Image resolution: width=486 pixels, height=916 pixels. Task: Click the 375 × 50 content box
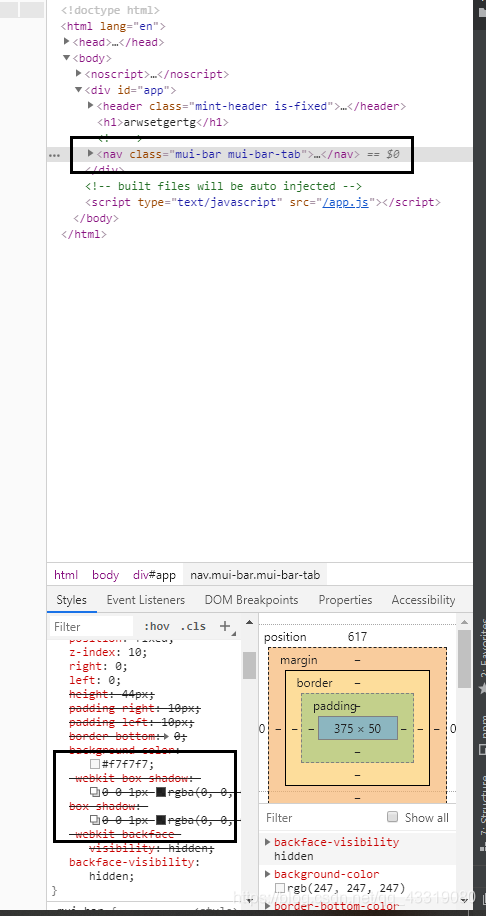pos(357,728)
